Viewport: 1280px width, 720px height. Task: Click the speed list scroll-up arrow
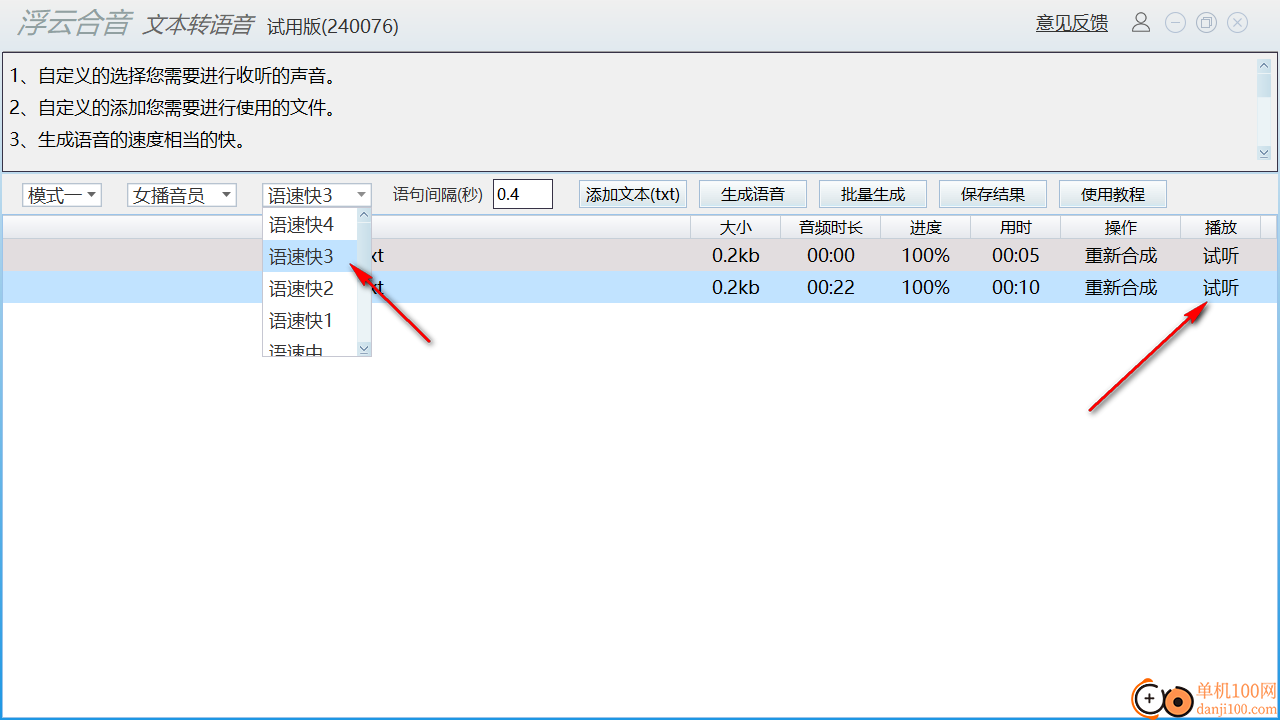pos(364,215)
